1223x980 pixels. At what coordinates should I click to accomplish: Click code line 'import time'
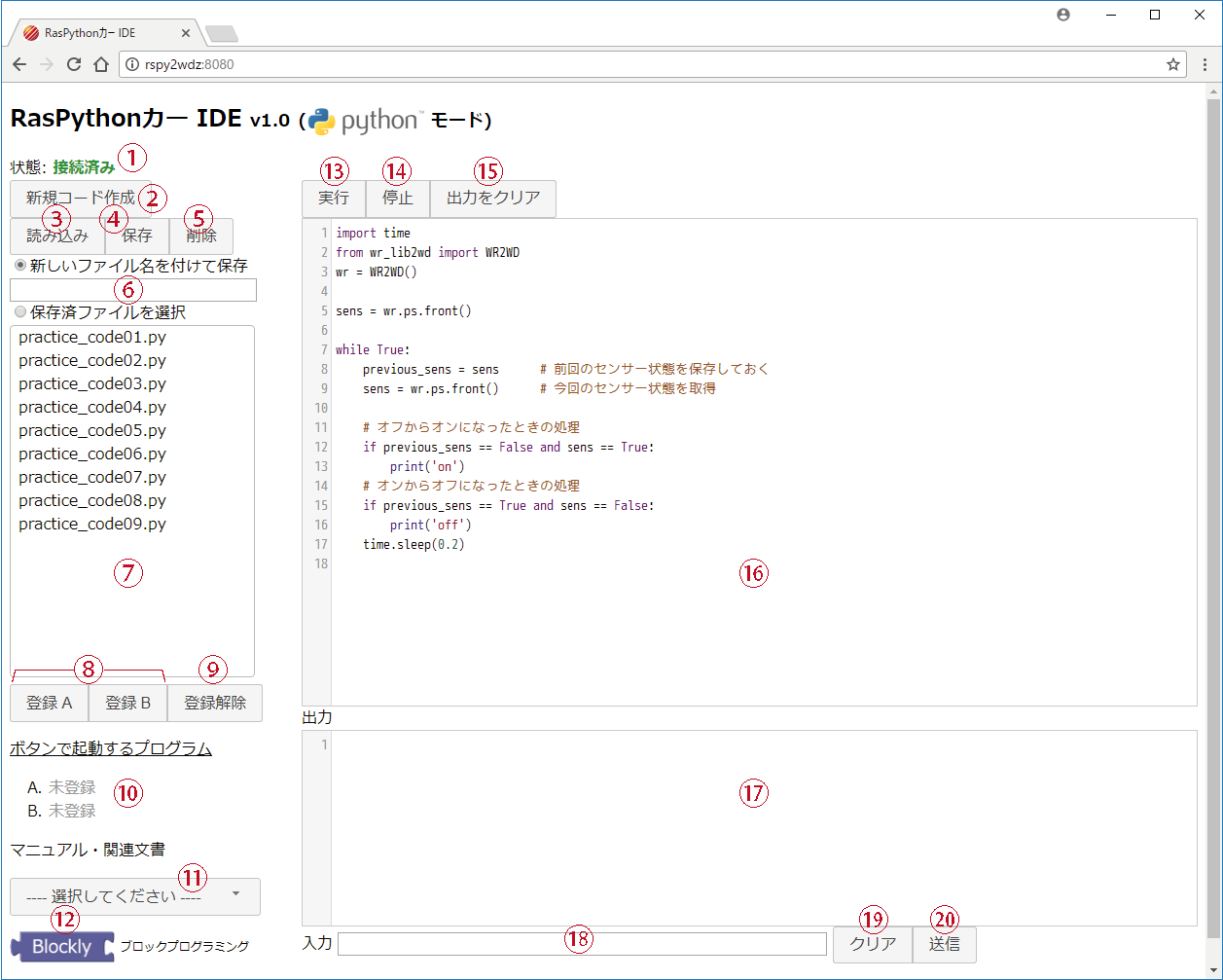[373, 233]
